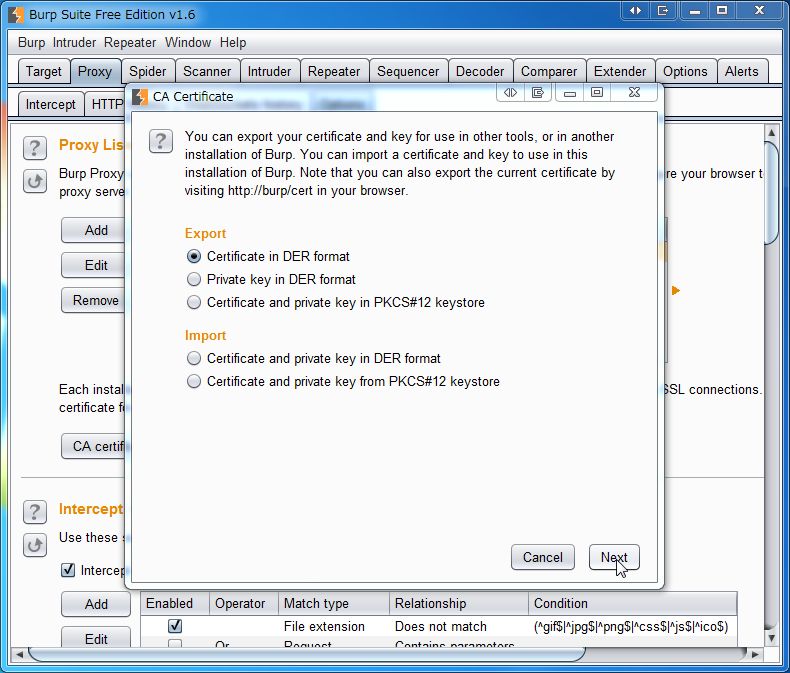Click the dialog title bar left-right arrows icon
The width and height of the screenshot is (790, 673).
coord(510,93)
